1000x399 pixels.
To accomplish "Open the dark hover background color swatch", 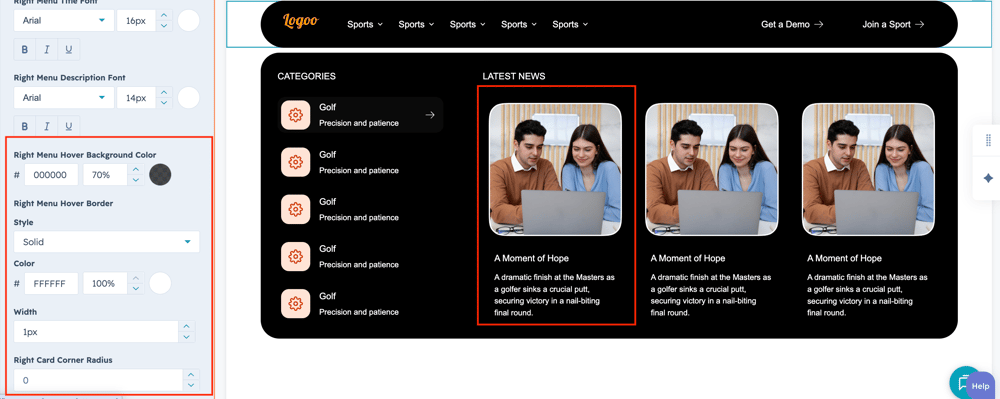I will 160,175.
